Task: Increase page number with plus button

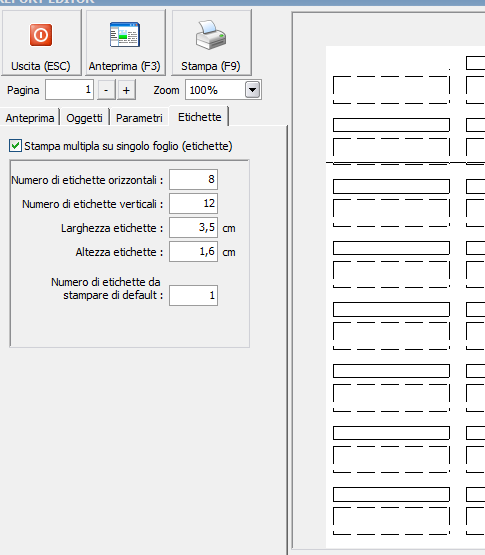Action: tap(126, 90)
